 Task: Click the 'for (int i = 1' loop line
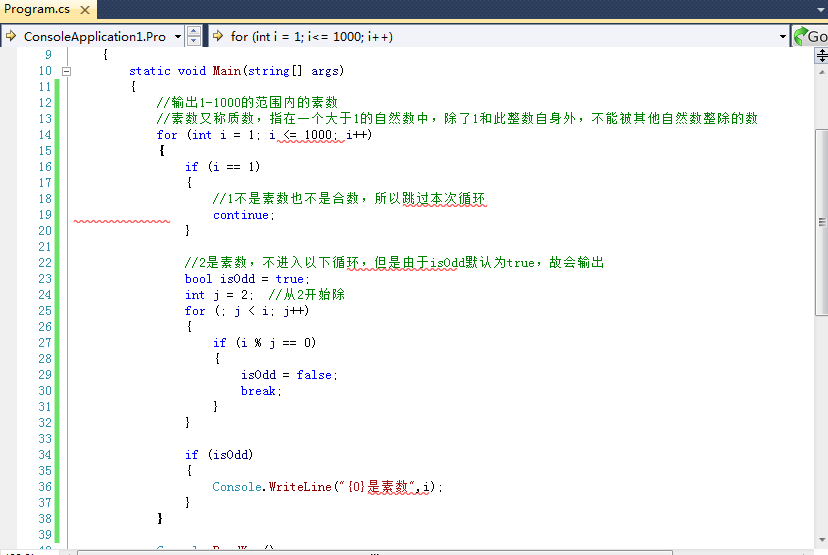264,135
